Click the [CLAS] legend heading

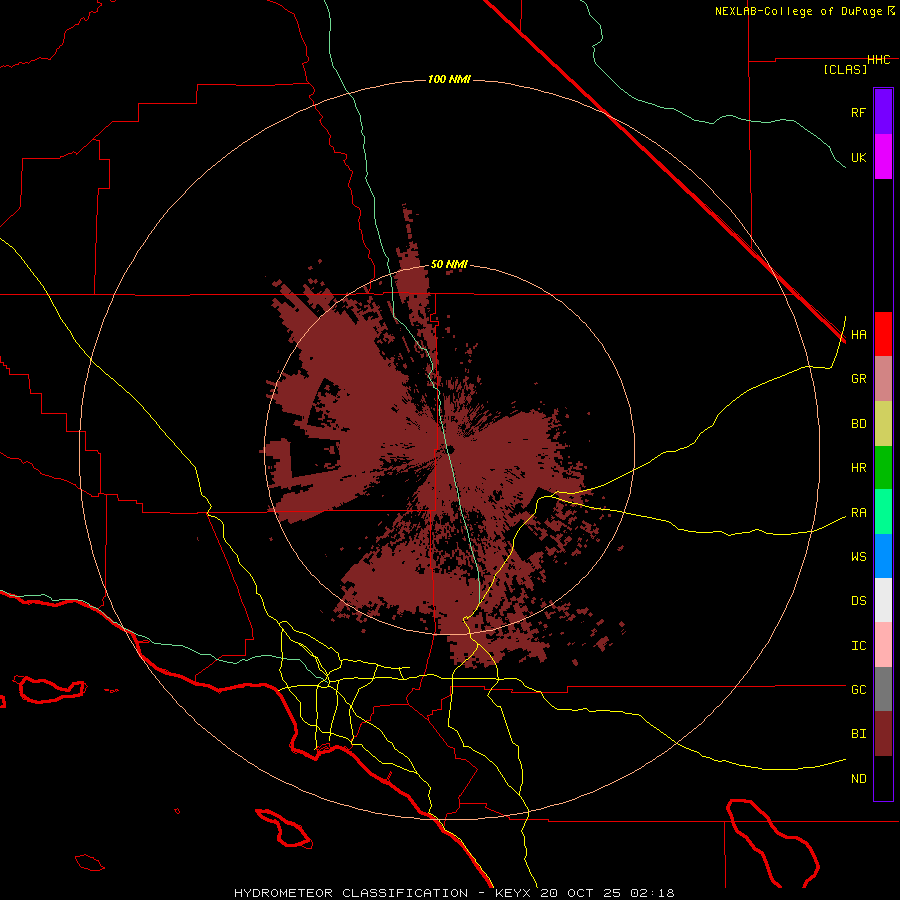845,70
